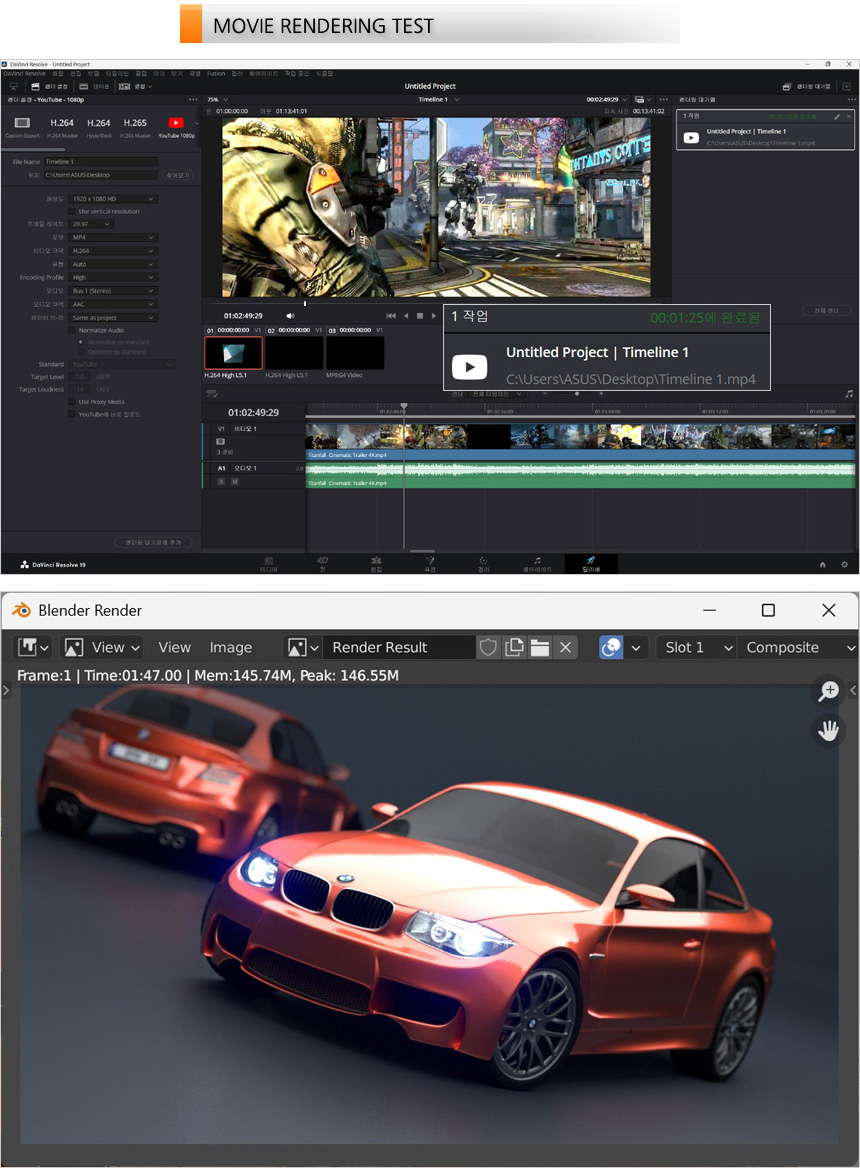
Task: Click the viewer volume speaker icon
Action: coord(290,316)
